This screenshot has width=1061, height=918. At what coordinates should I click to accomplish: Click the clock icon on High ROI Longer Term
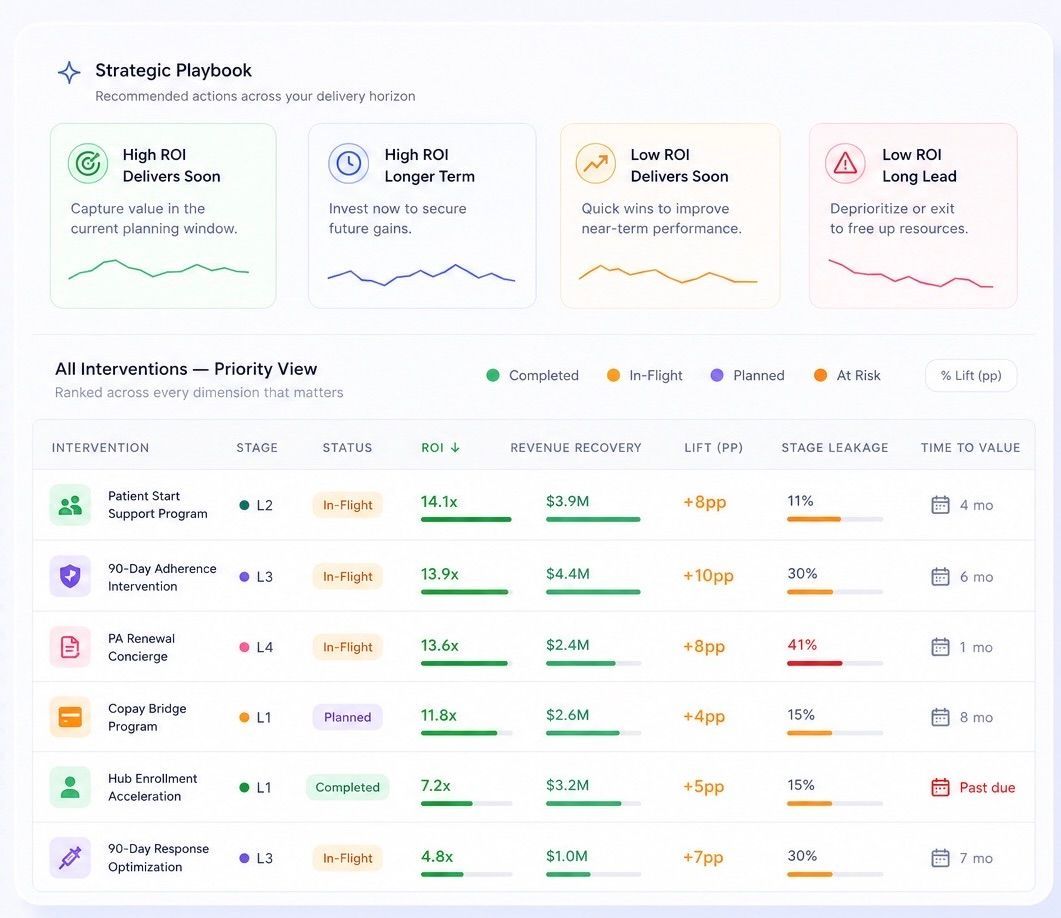(348, 163)
